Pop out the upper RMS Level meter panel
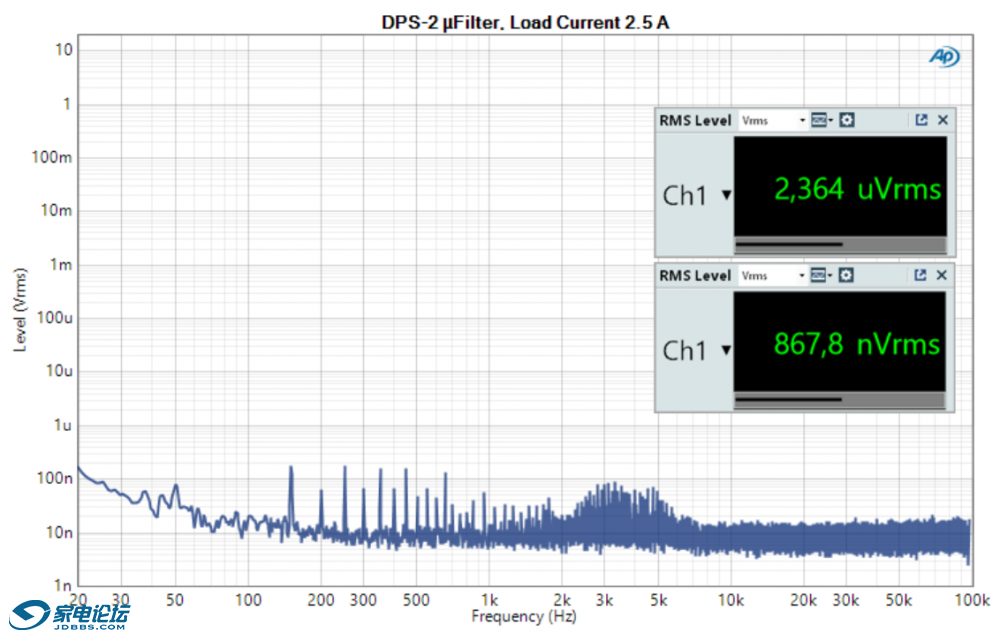 [x=921, y=120]
